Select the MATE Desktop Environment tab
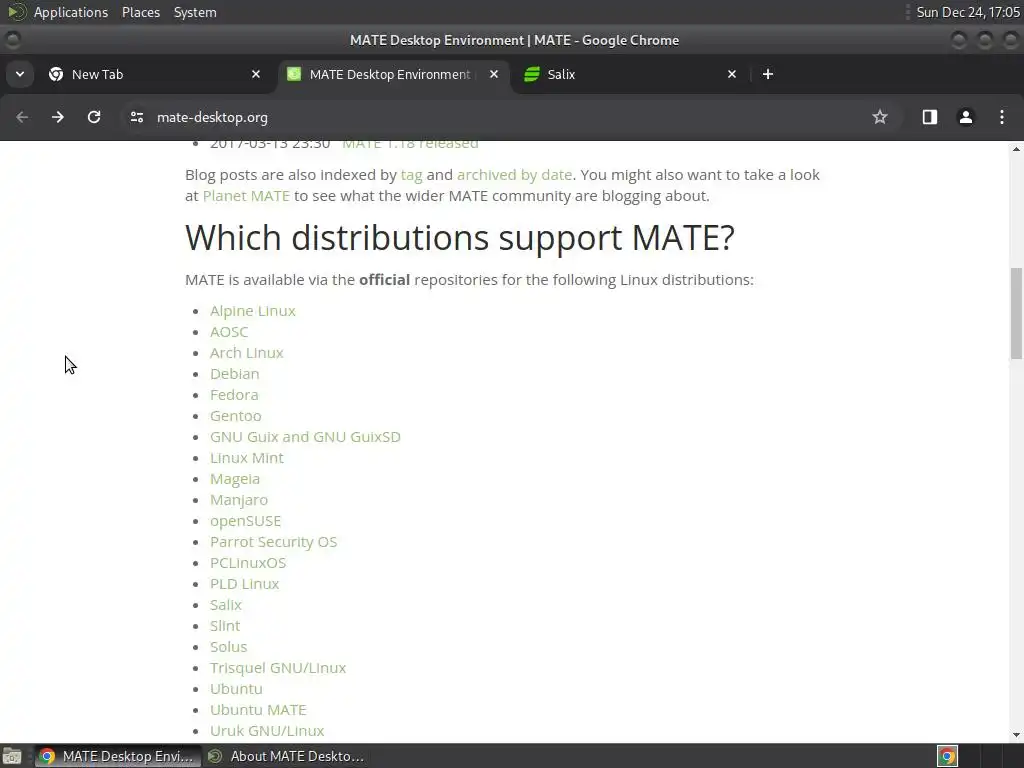The height and width of the screenshot is (768, 1024). [392, 74]
